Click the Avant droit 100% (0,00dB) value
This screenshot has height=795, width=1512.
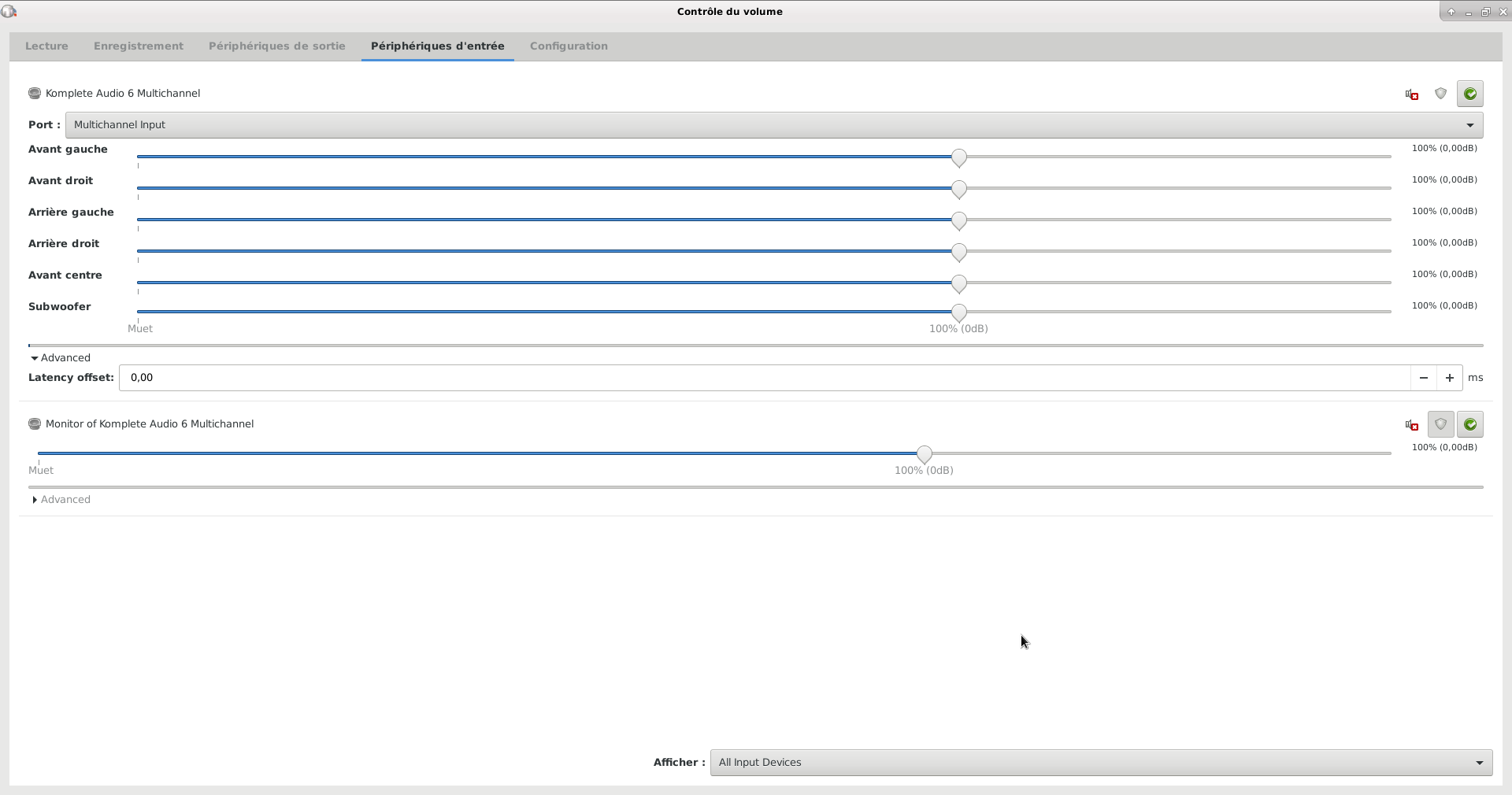pos(1444,179)
